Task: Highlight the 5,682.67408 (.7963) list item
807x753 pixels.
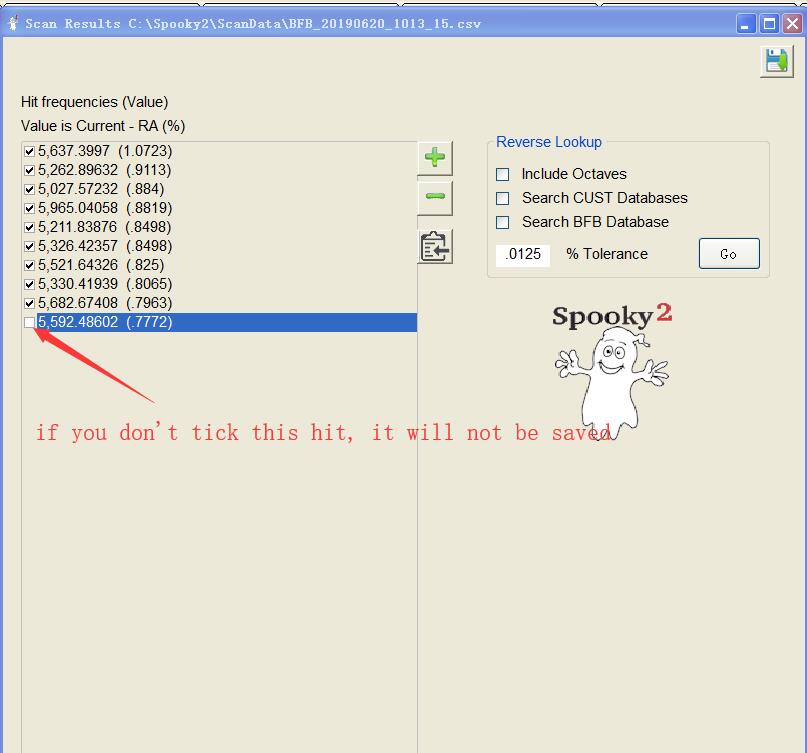Action: point(104,303)
